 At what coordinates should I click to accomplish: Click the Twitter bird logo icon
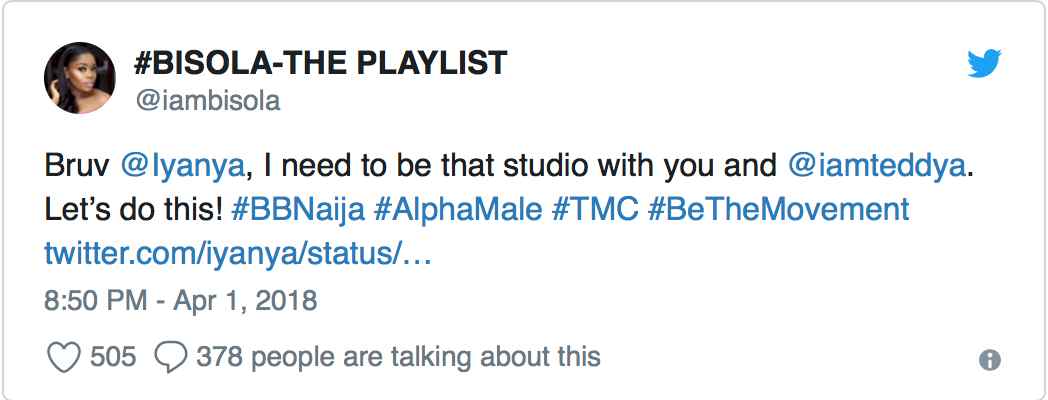click(x=984, y=65)
